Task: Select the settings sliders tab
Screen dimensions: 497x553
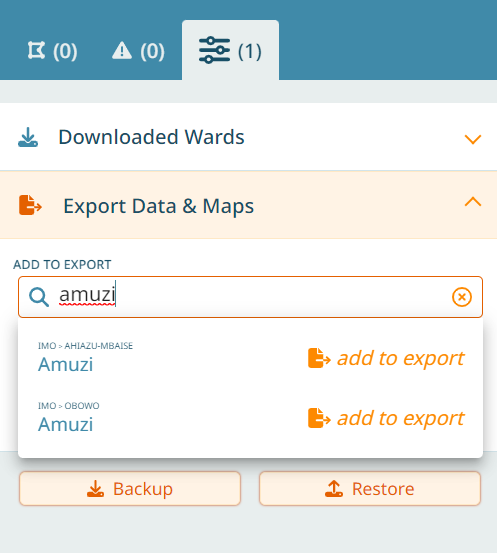Action: click(230, 50)
